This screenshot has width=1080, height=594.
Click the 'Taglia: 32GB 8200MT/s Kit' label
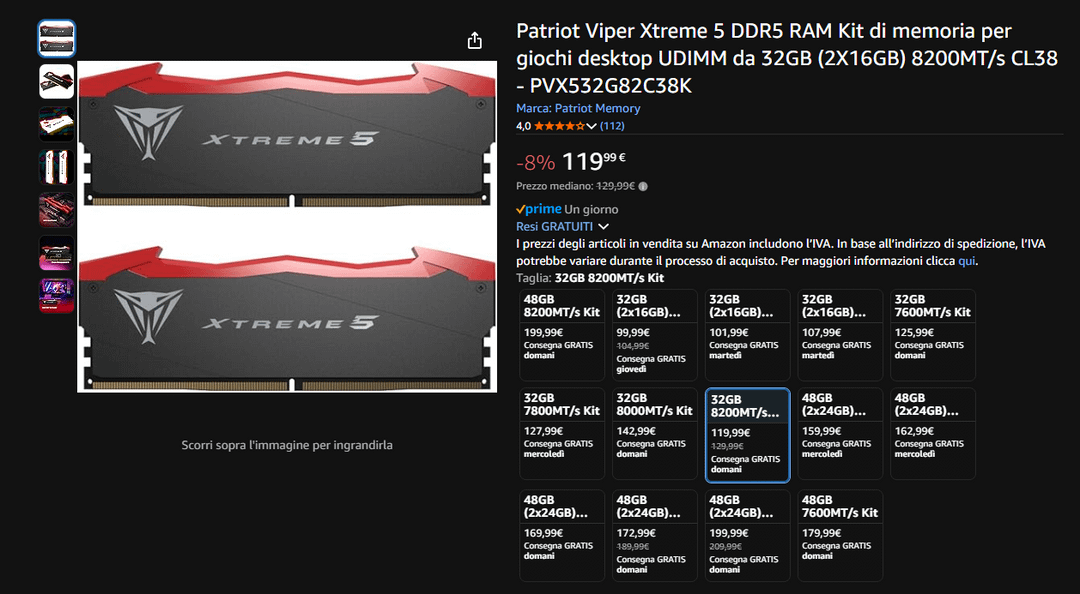(590, 278)
